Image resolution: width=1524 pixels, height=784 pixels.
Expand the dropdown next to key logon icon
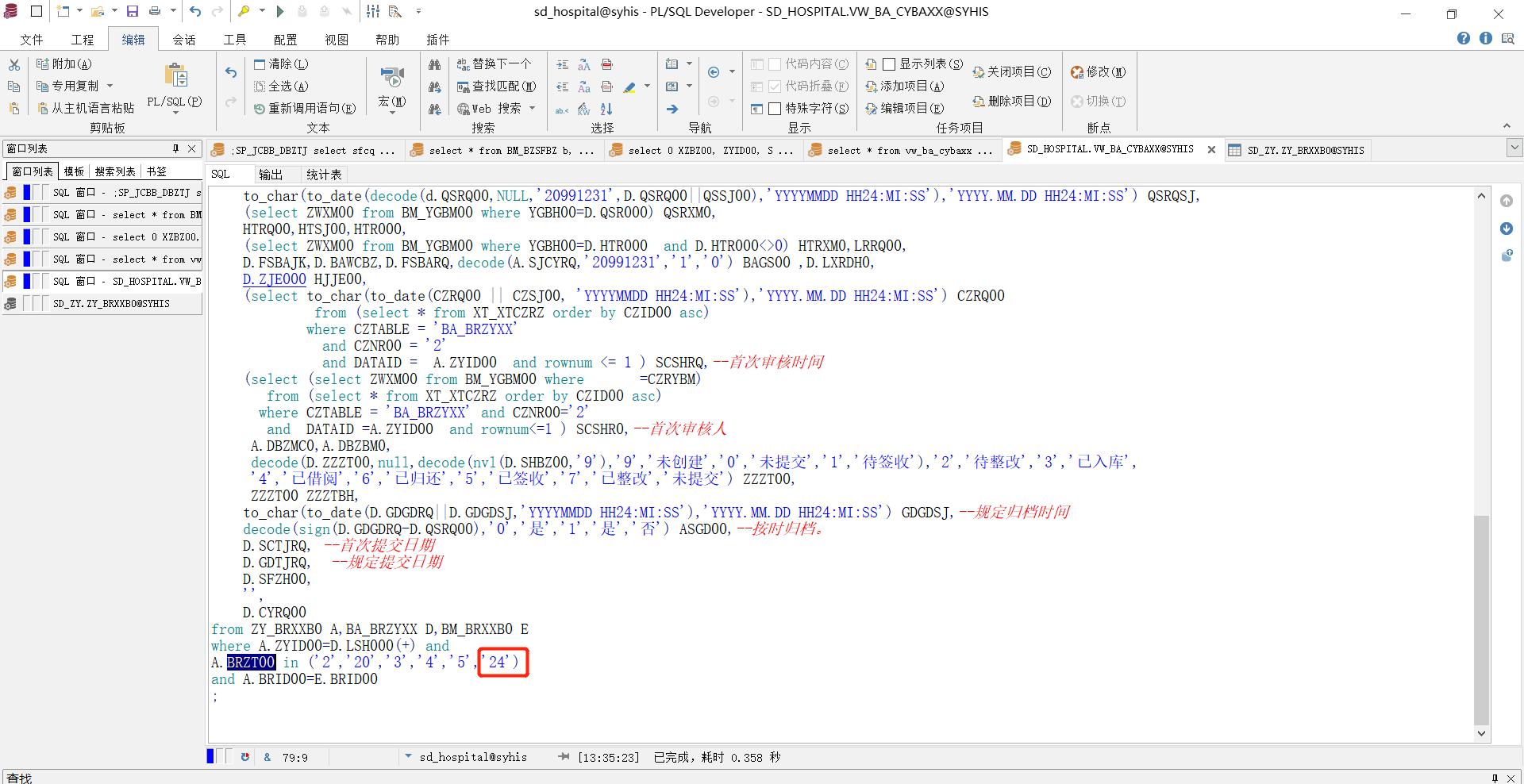[262, 11]
